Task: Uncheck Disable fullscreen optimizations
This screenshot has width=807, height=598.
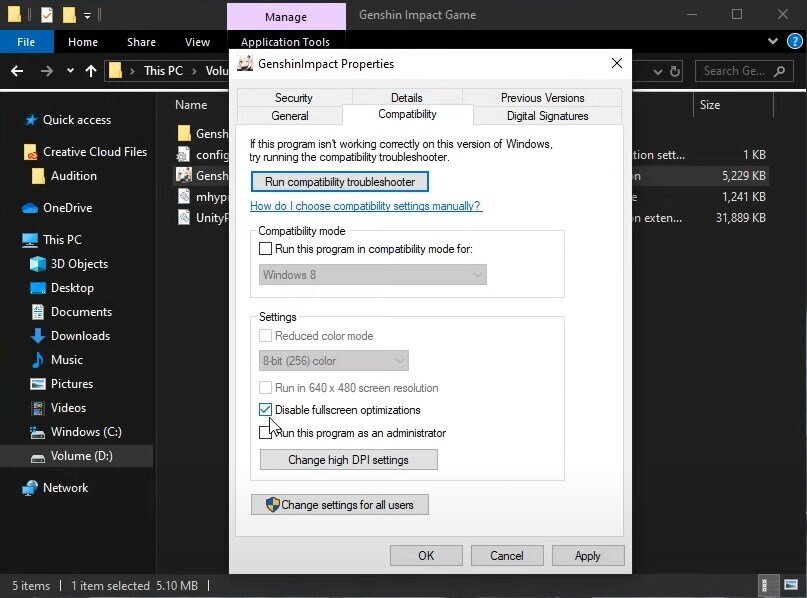Action: [x=265, y=410]
